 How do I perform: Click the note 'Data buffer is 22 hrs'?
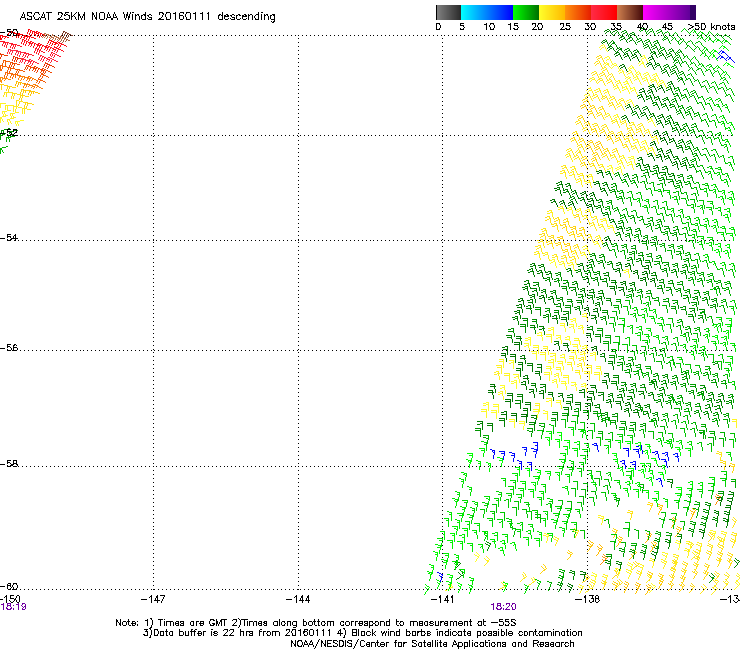(204, 633)
